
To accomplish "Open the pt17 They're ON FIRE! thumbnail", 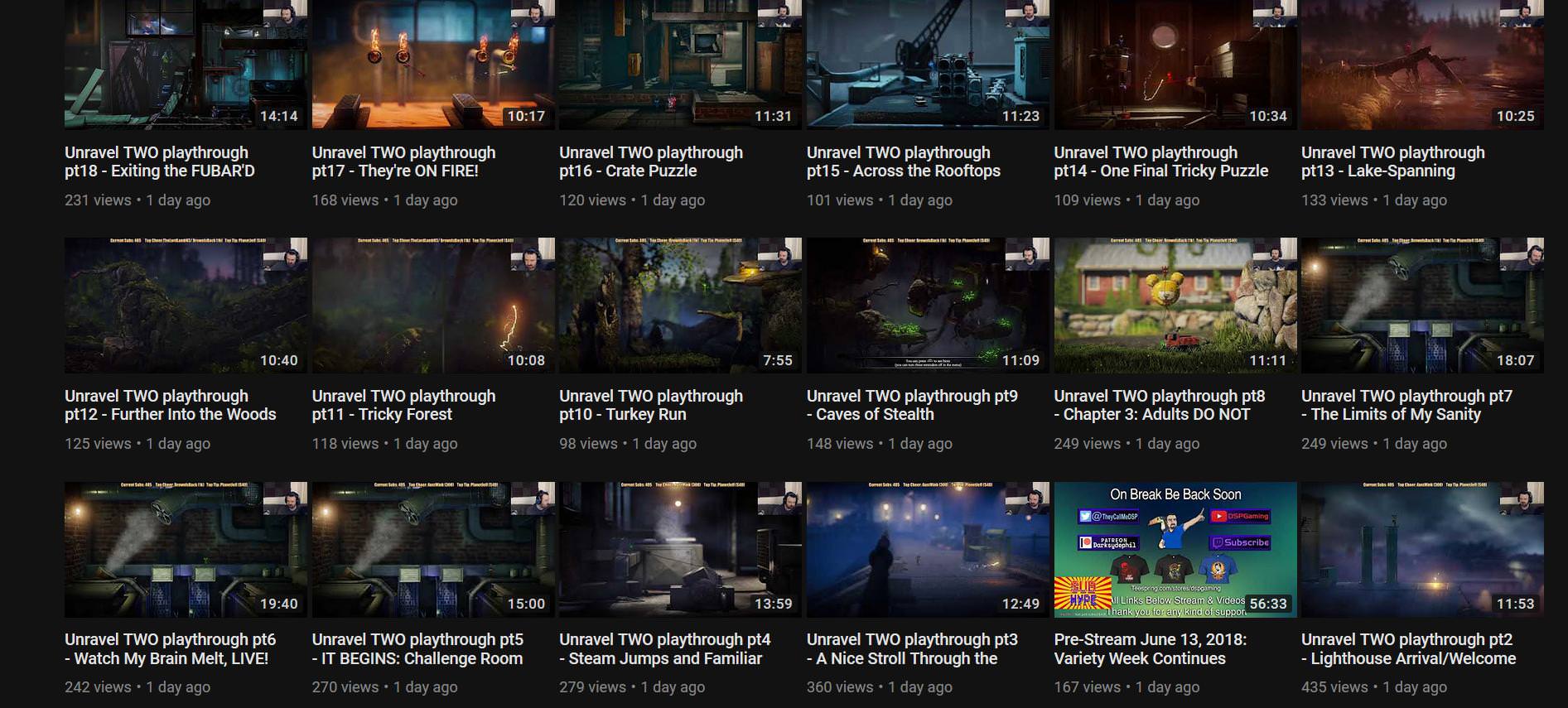I will tap(433, 64).
